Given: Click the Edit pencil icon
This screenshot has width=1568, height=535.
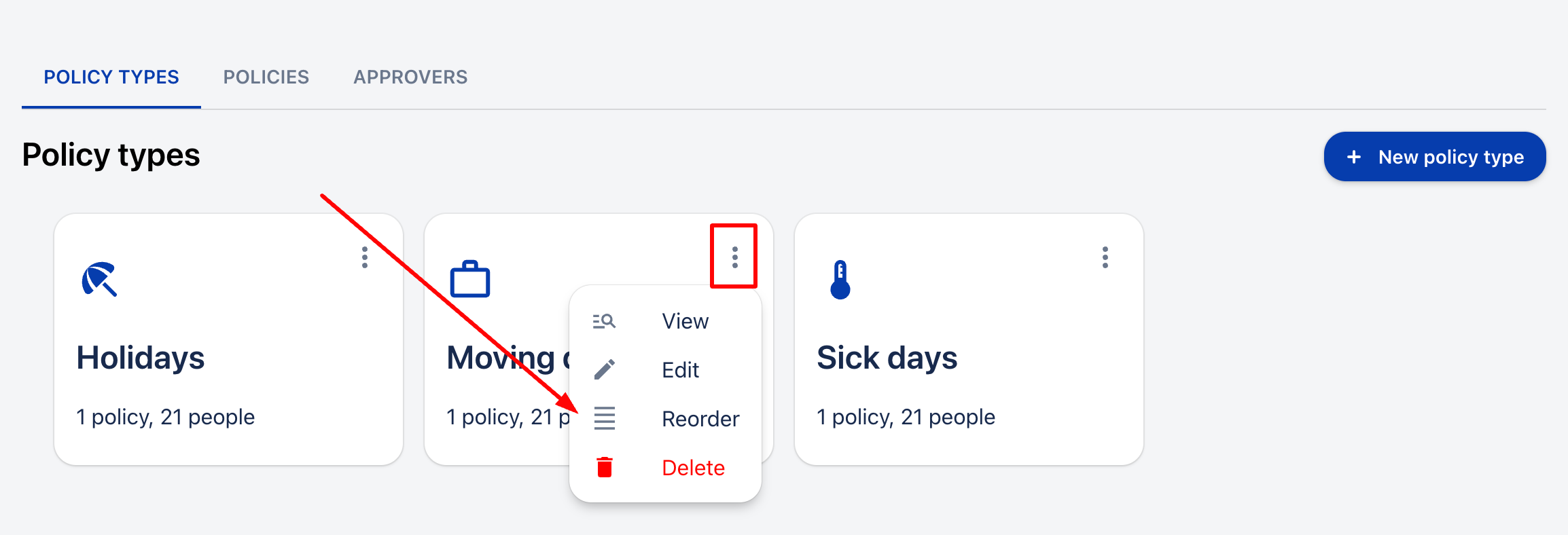Looking at the screenshot, I should tap(604, 370).
